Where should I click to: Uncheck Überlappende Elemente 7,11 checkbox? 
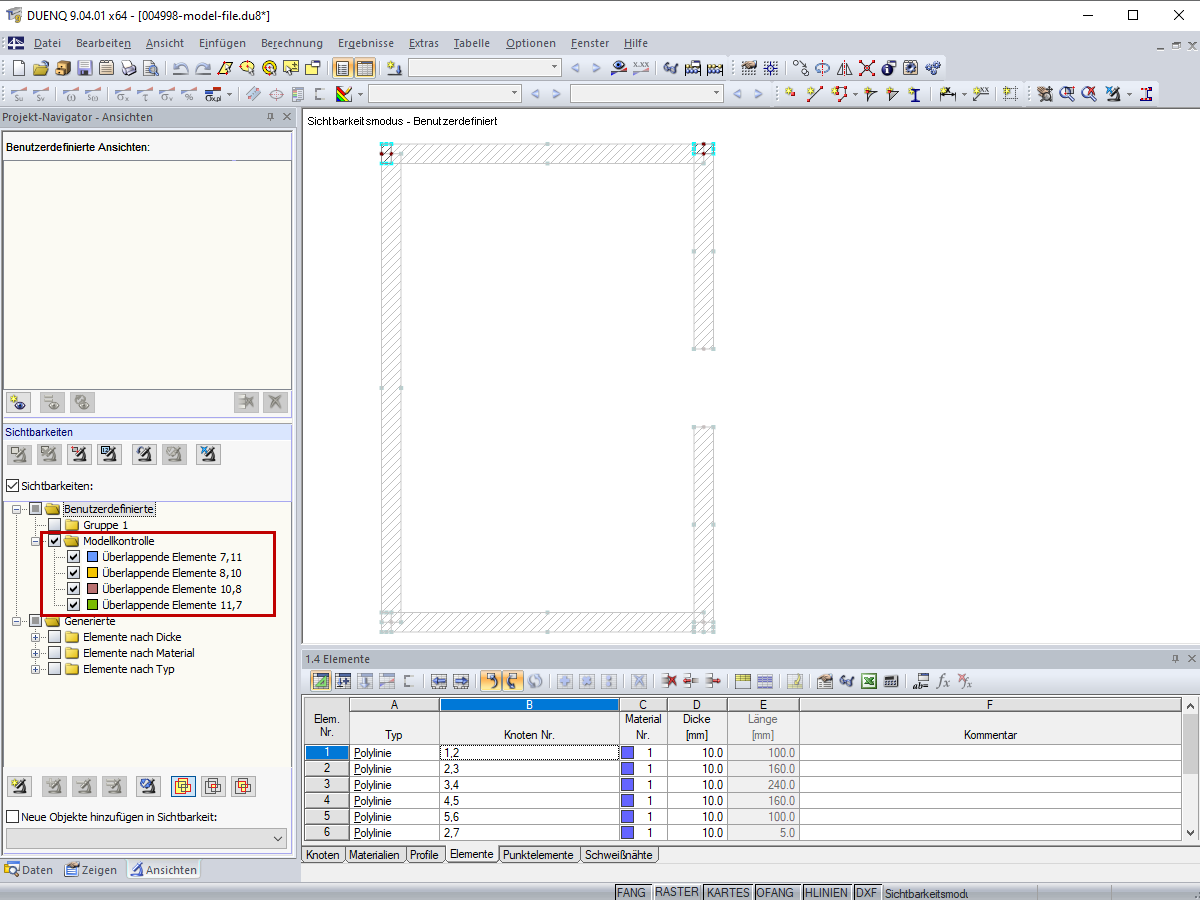[x=73, y=557]
